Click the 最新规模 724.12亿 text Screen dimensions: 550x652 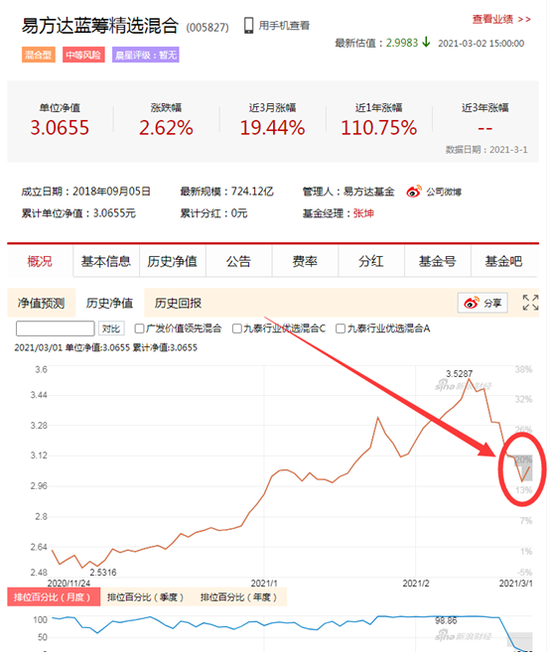(227, 191)
